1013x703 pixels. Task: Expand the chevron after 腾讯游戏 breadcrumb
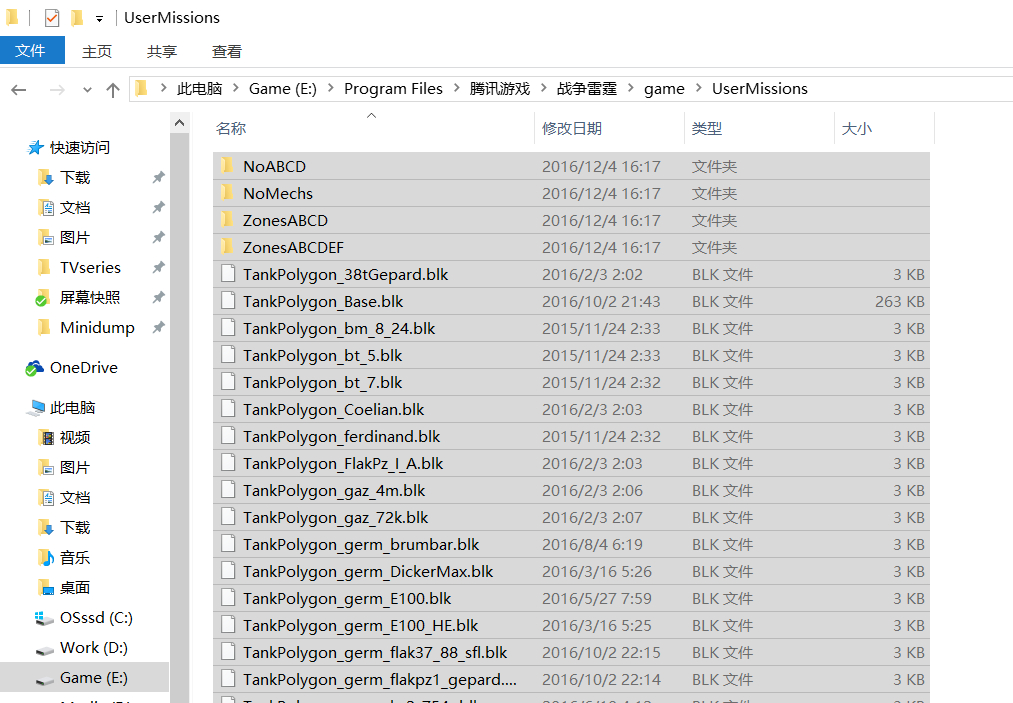click(544, 88)
